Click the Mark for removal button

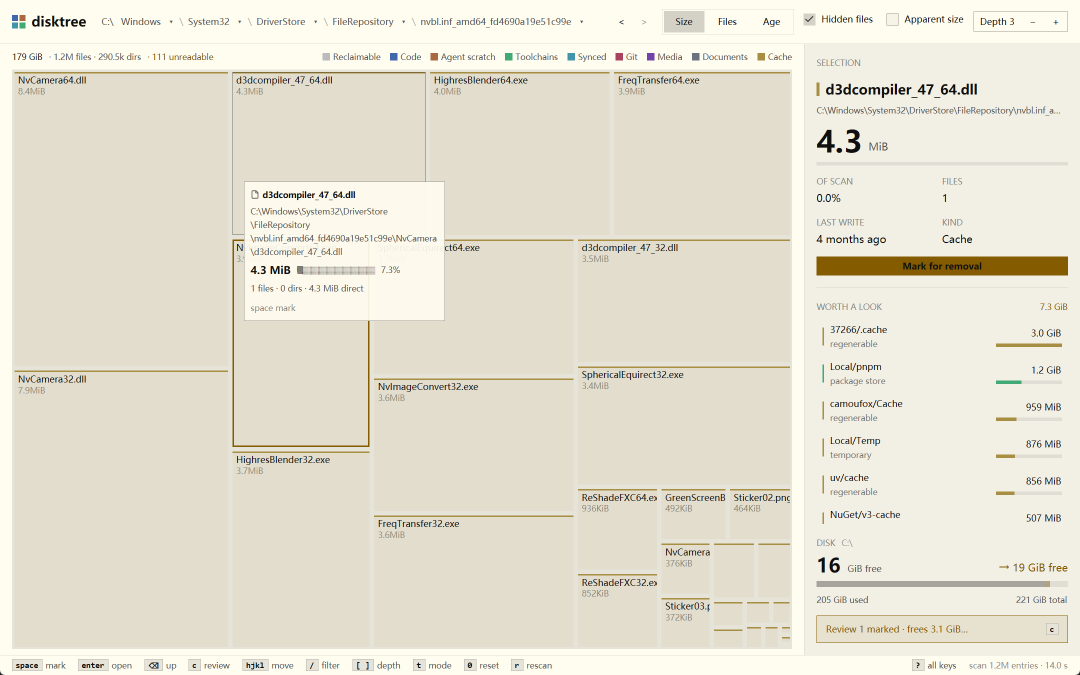click(942, 266)
